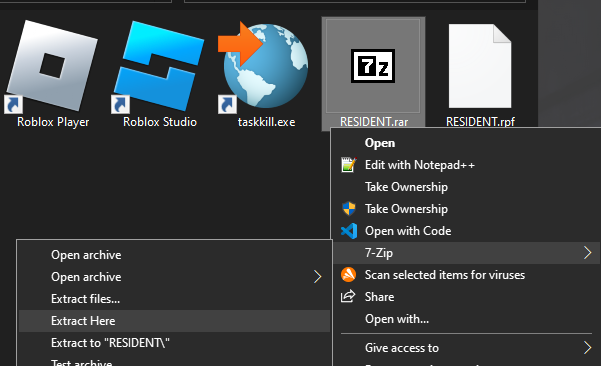Expand the second Open archive submenu arrow
The image size is (601, 366).
(x=317, y=277)
